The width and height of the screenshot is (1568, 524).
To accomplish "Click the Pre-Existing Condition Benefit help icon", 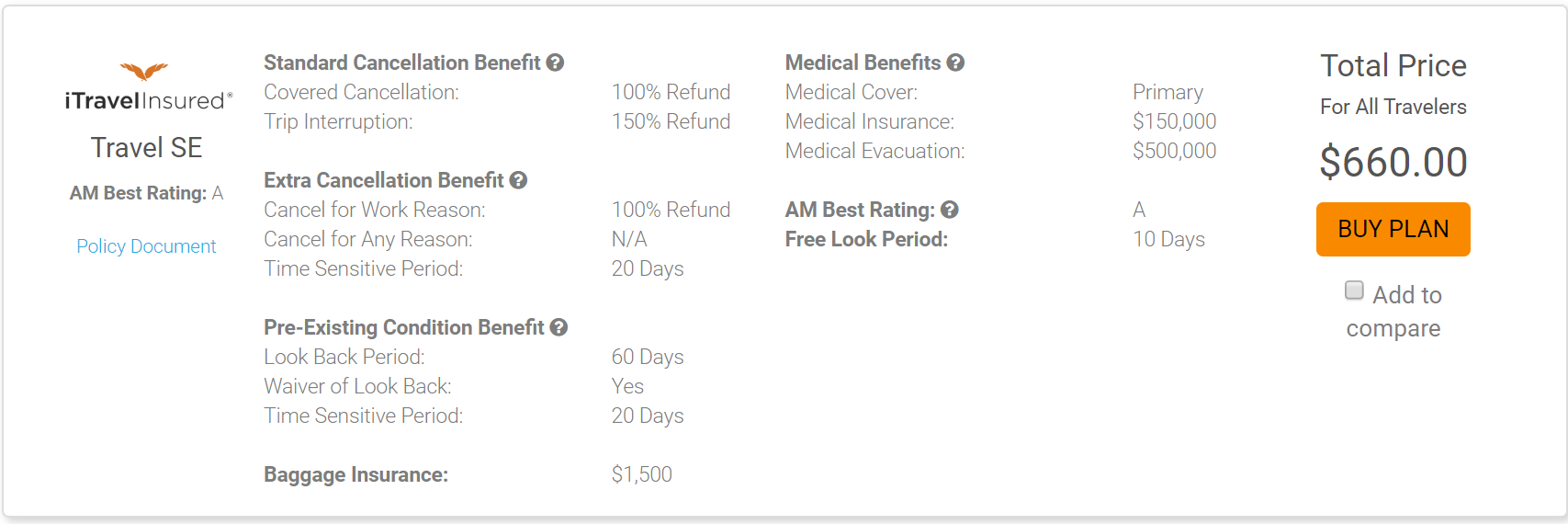I will pyautogui.click(x=558, y=327).
